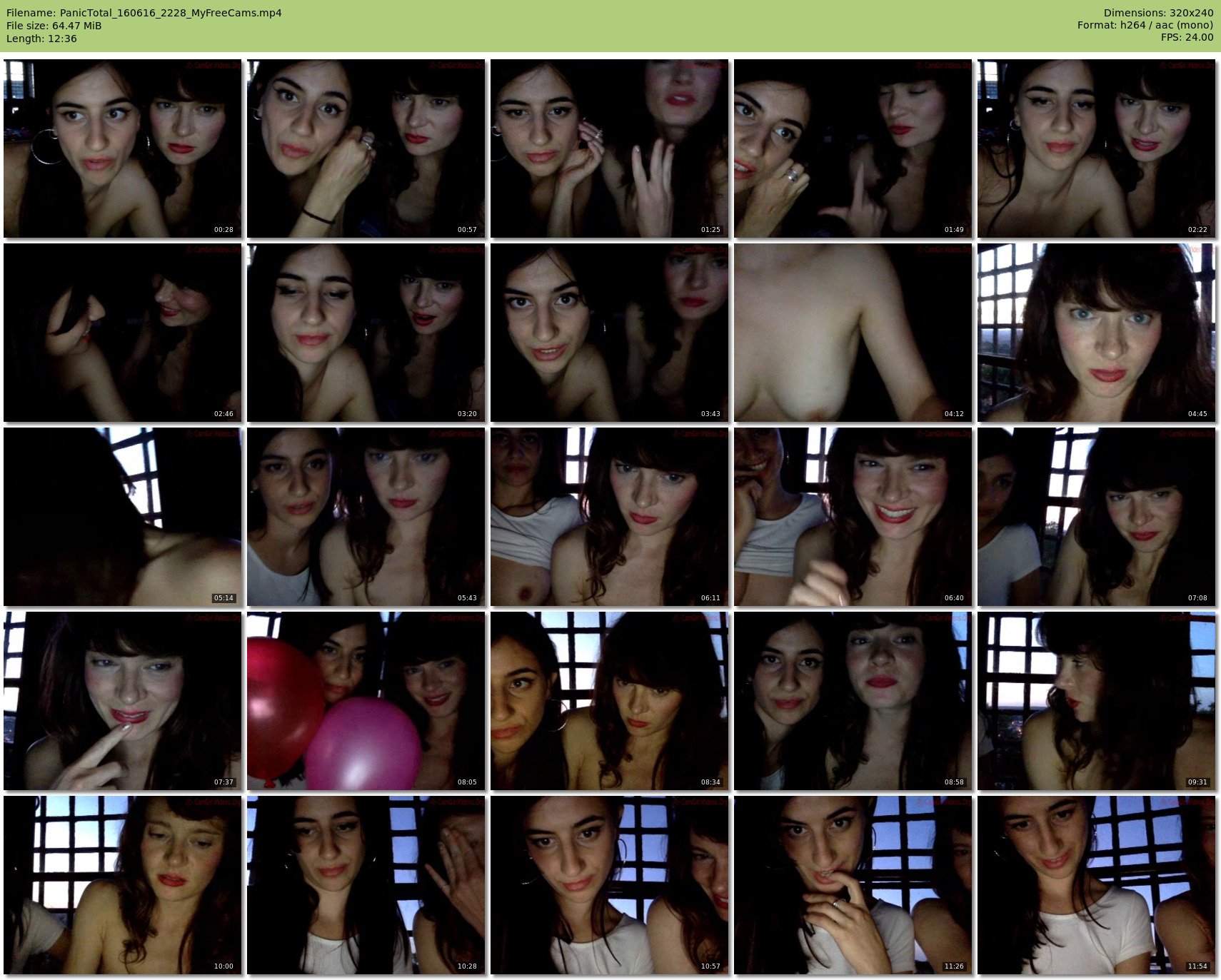Select the thumbnail marked 10:00
This screenshot has height=980, width=1221.
pos(122,885)
